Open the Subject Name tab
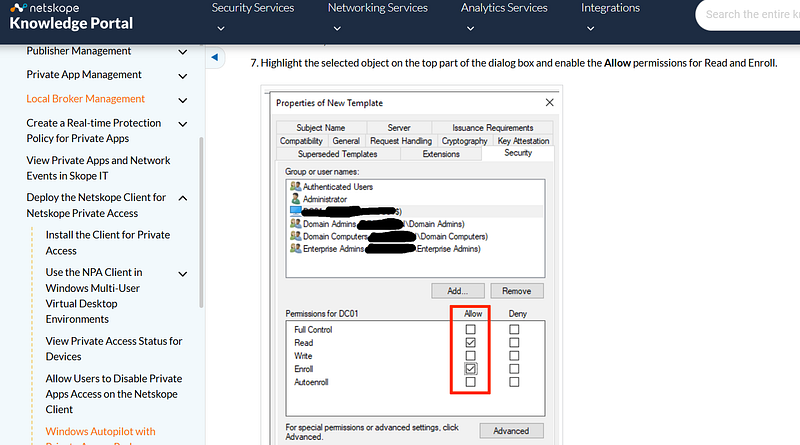The height and width of the screenshot is (445, 800). 321,128
